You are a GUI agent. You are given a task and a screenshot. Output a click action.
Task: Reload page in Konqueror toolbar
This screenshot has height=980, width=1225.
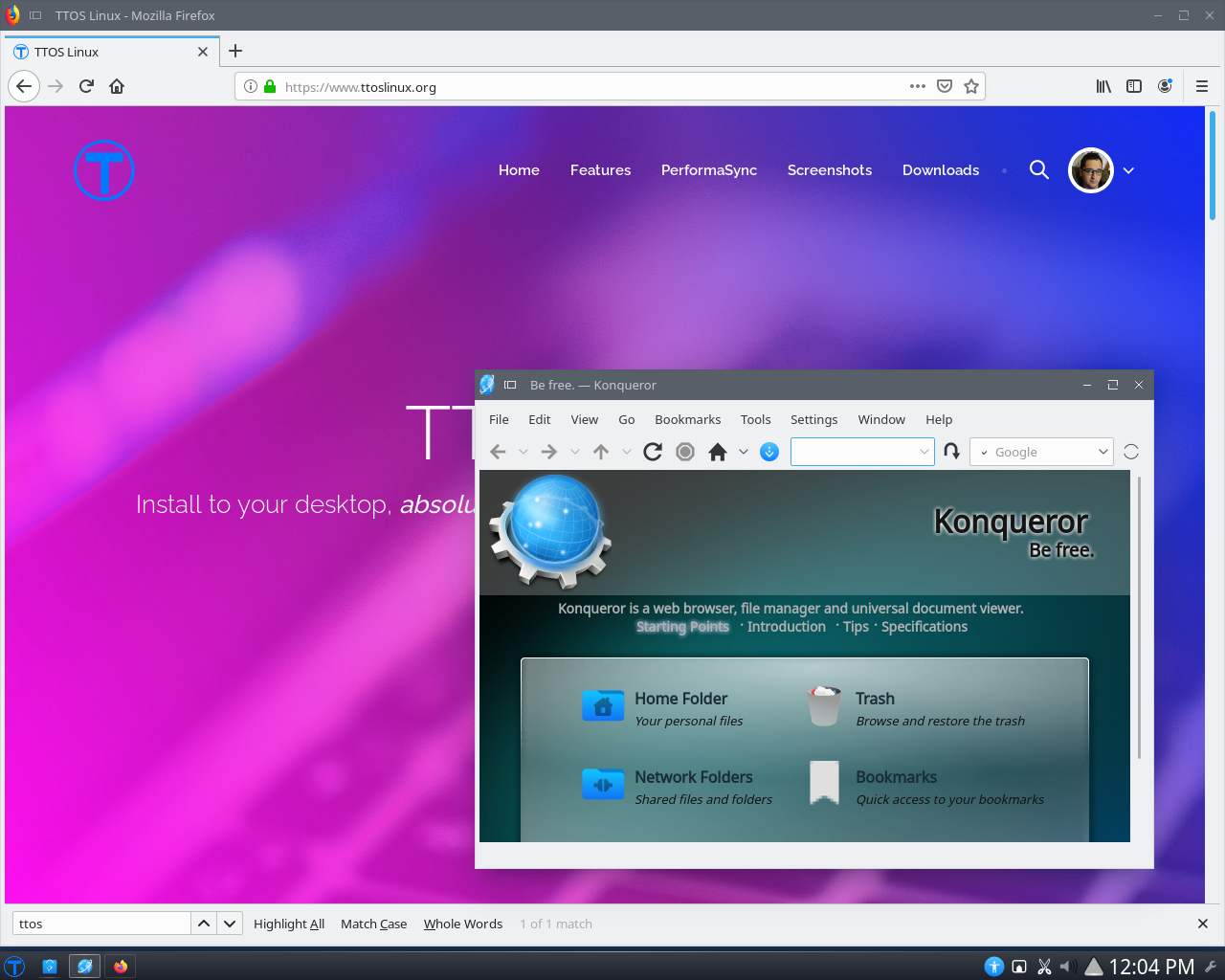coord(653,452)
